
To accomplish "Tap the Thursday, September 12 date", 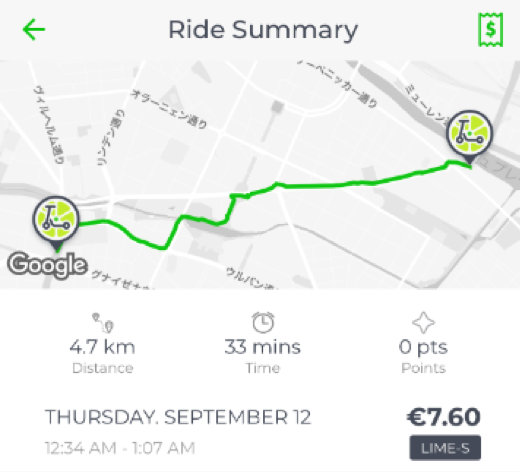I will coord(178,417).
